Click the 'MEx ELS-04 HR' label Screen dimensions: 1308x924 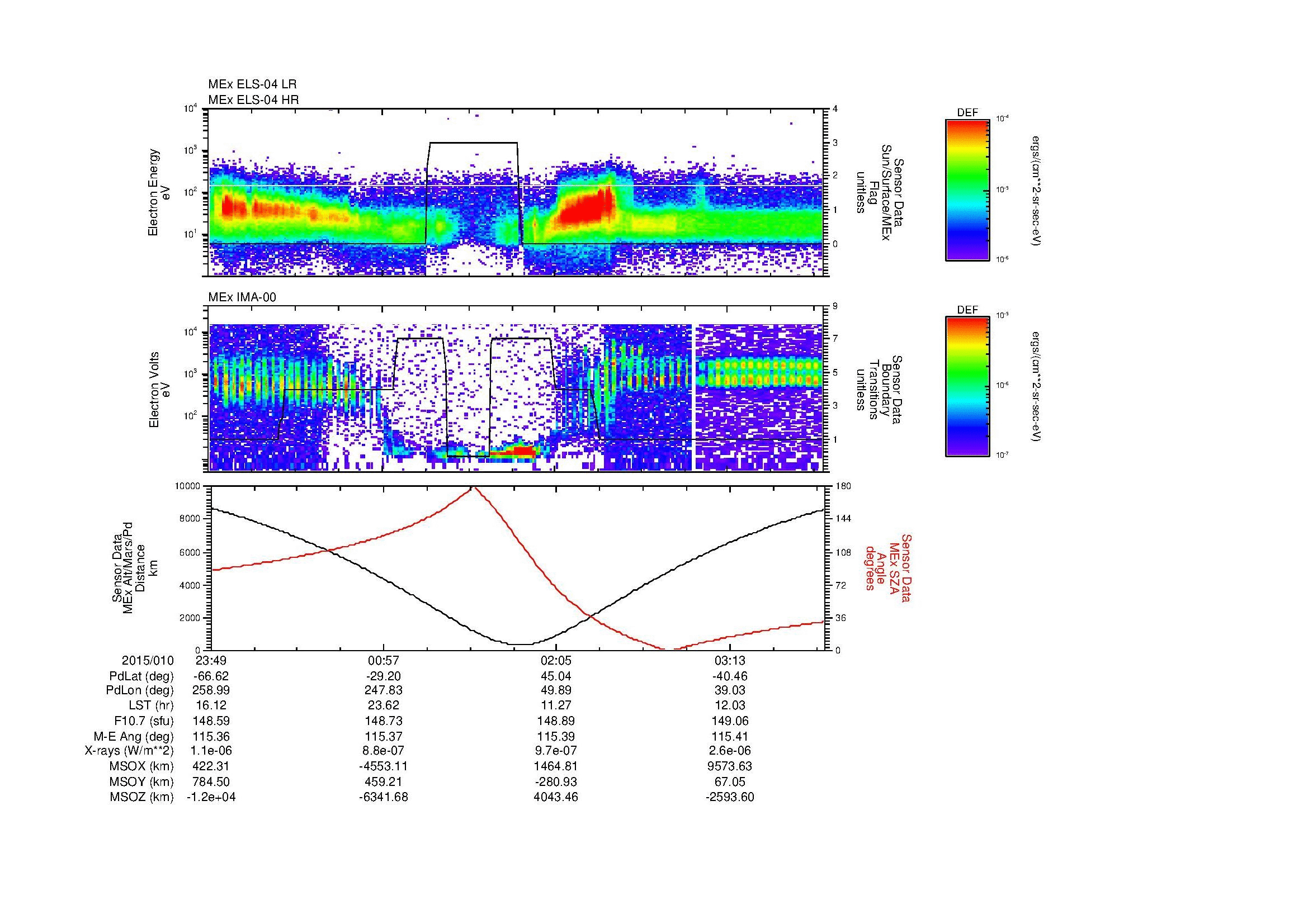(x=253, y=99)
